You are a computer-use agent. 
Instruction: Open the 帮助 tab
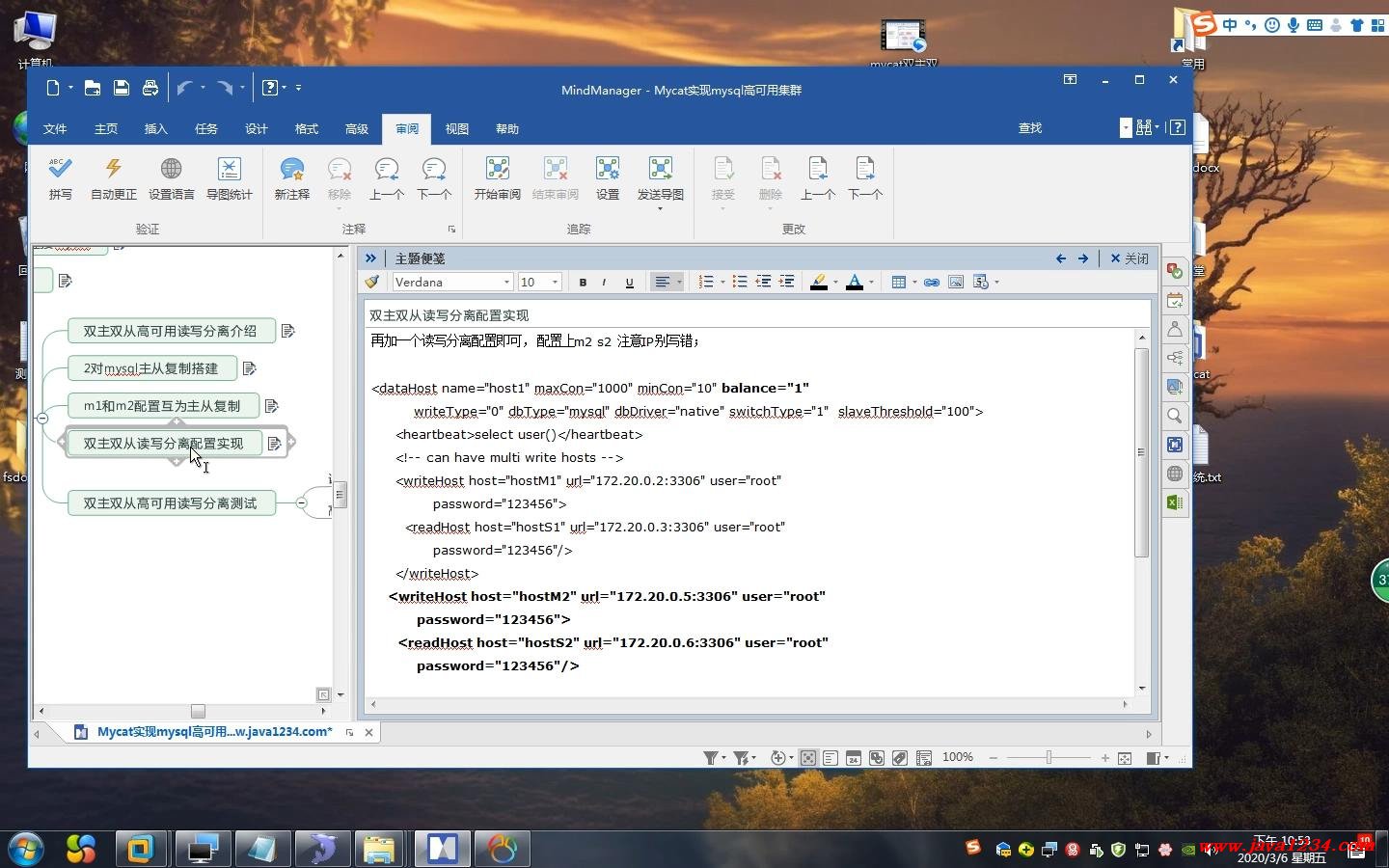507,128
